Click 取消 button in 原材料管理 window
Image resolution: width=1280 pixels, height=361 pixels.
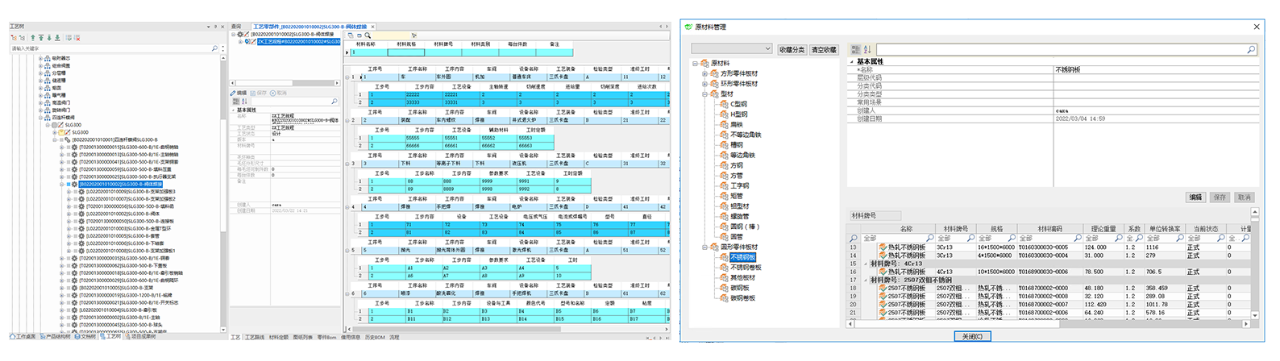tap(1244, 197)
